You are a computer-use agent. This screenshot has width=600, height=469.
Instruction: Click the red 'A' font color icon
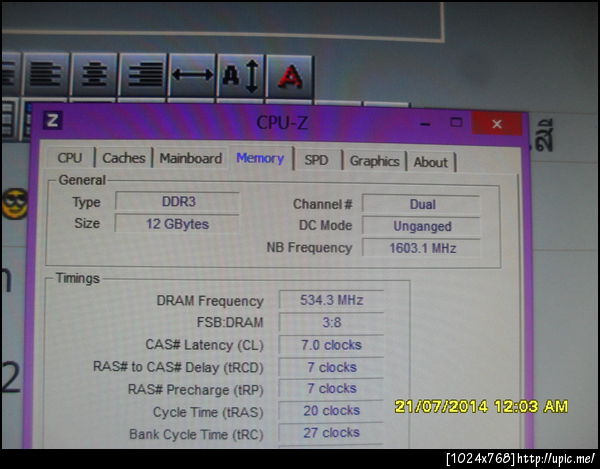[290, 77]
